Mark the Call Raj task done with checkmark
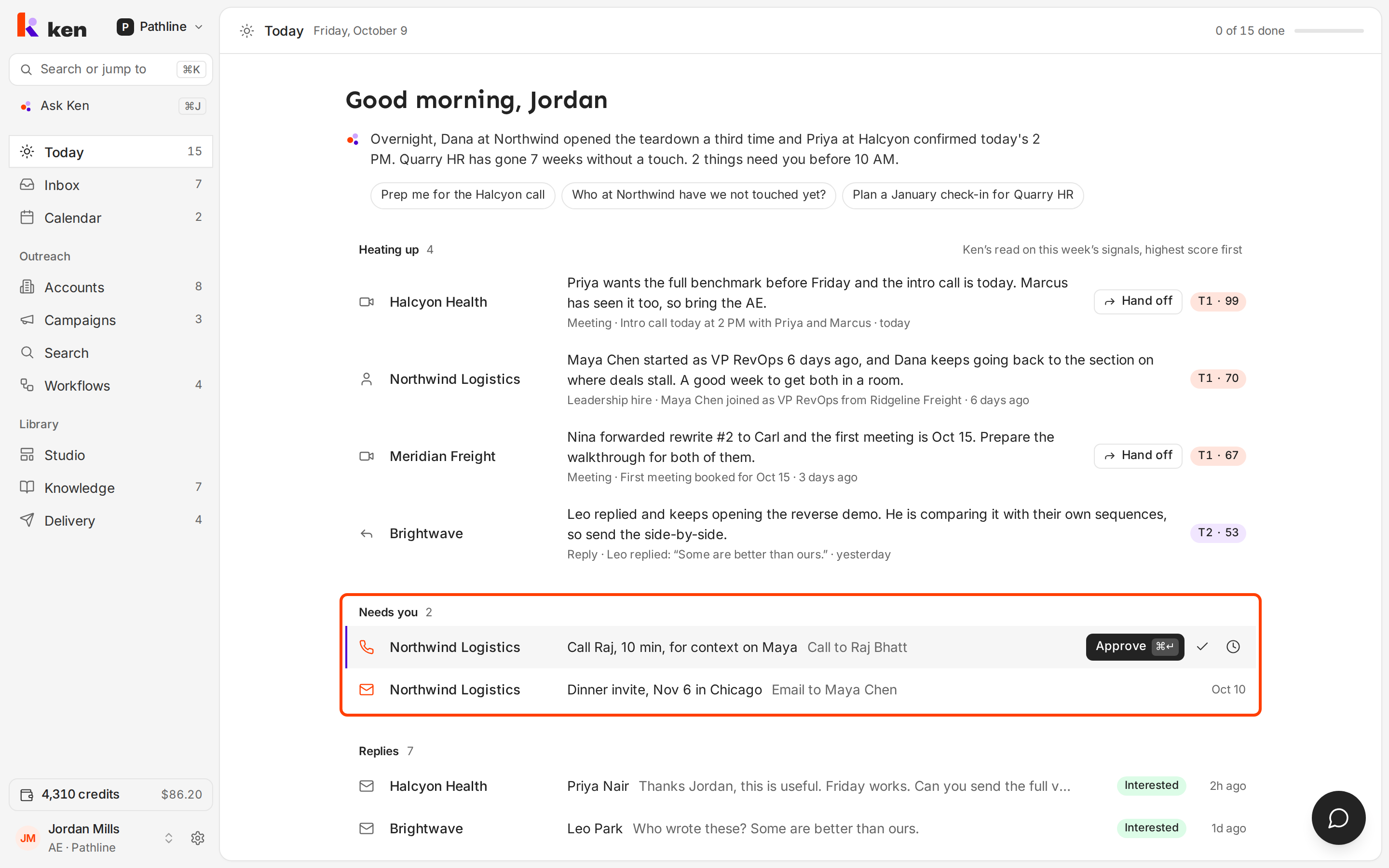 coord(1202,647)
